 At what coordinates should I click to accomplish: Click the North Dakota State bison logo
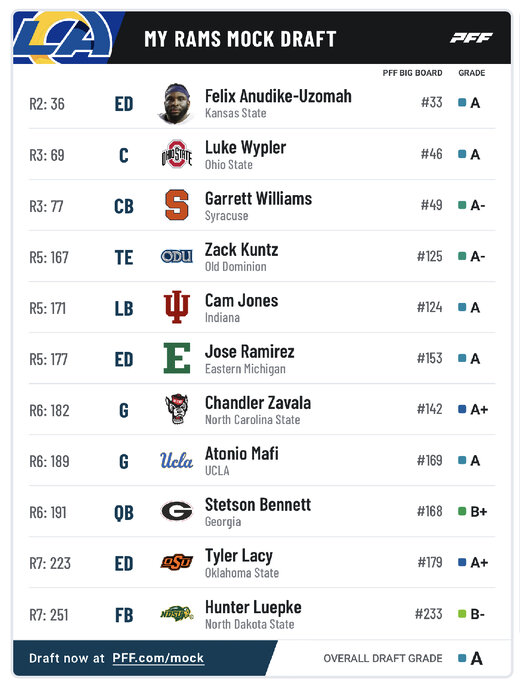click(177, 614)
